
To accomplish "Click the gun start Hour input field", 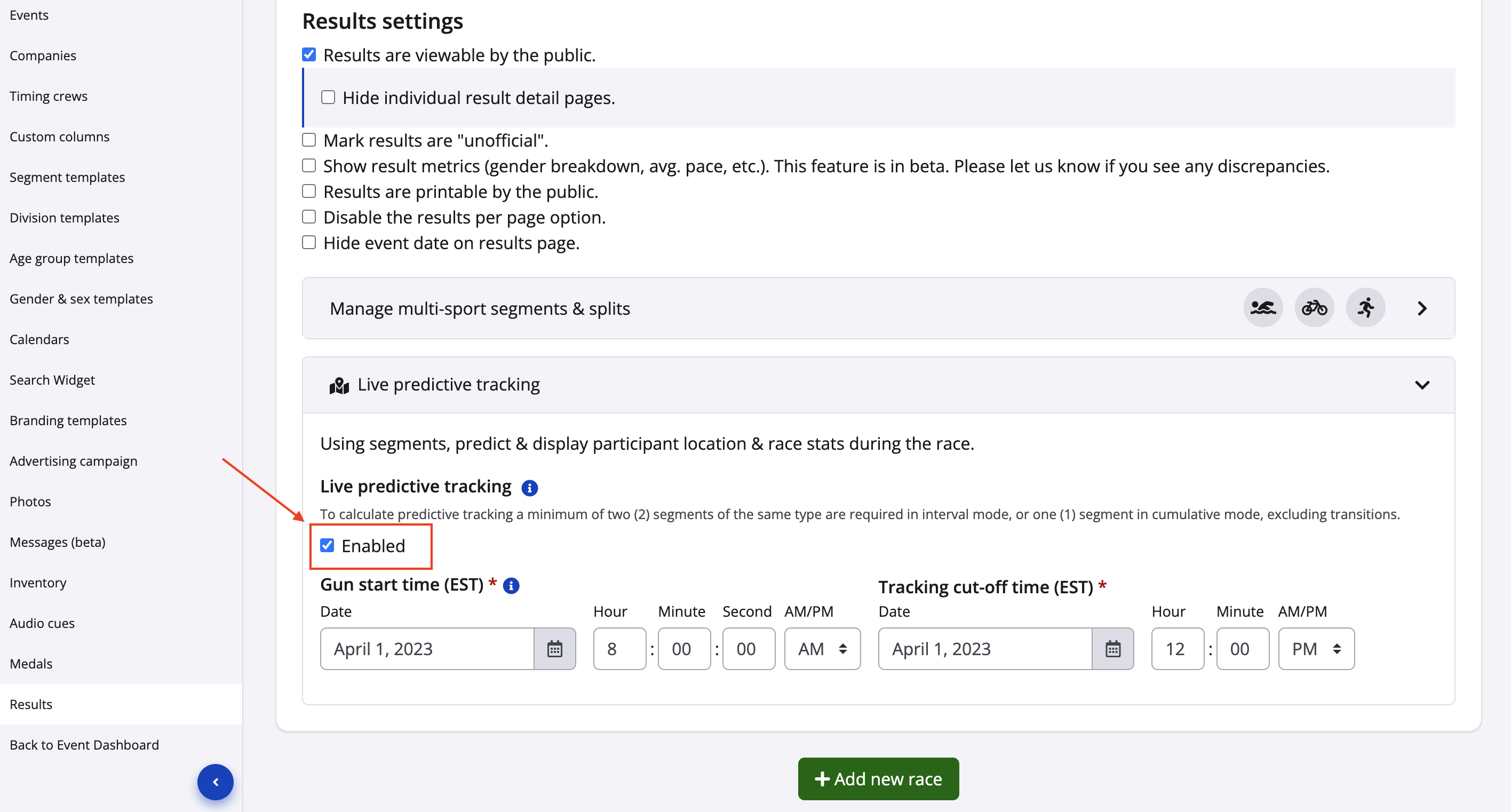I will [x=619, y=649].
